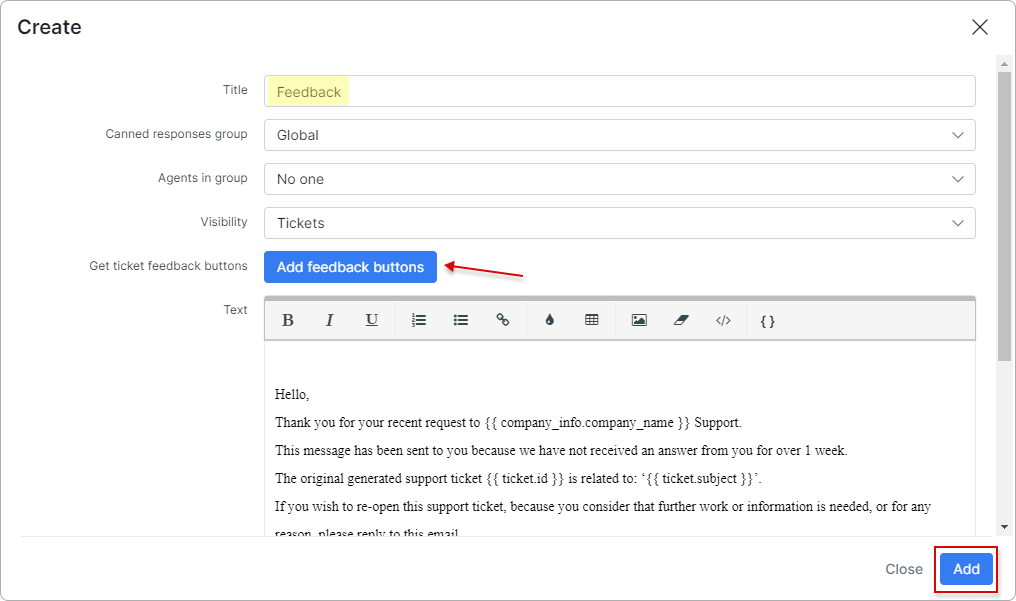Insert a table into the response
The height and width of the screenshot is (601, 1016).
[x=591, y=320]
